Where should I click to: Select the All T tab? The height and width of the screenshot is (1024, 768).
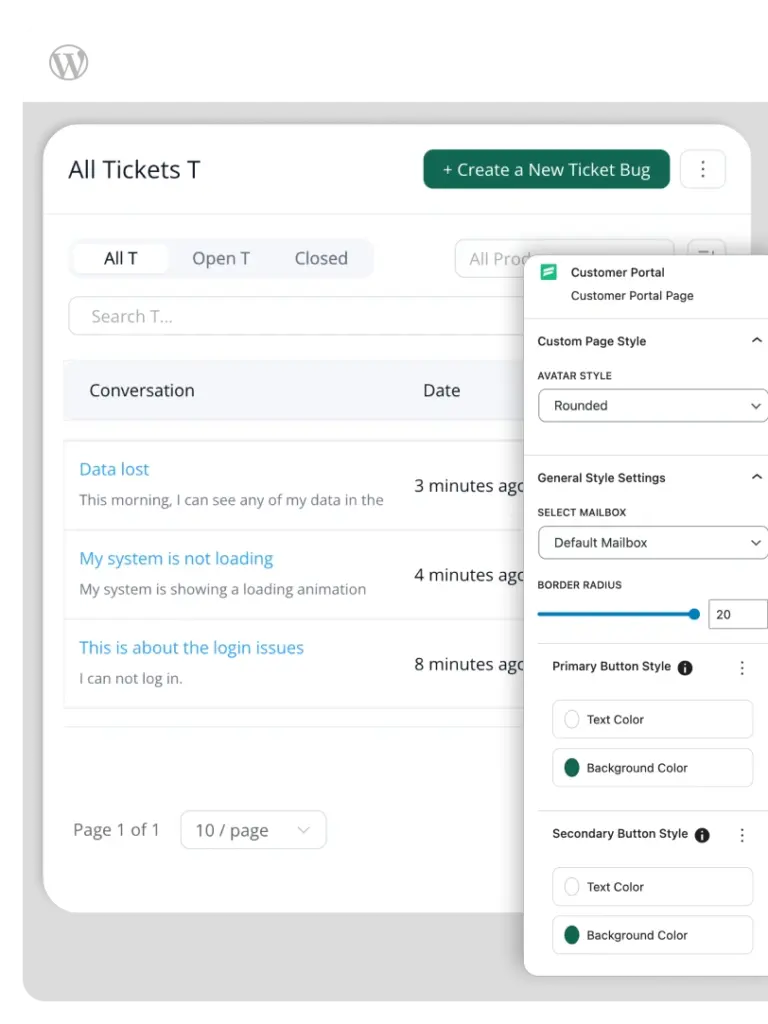121,258
